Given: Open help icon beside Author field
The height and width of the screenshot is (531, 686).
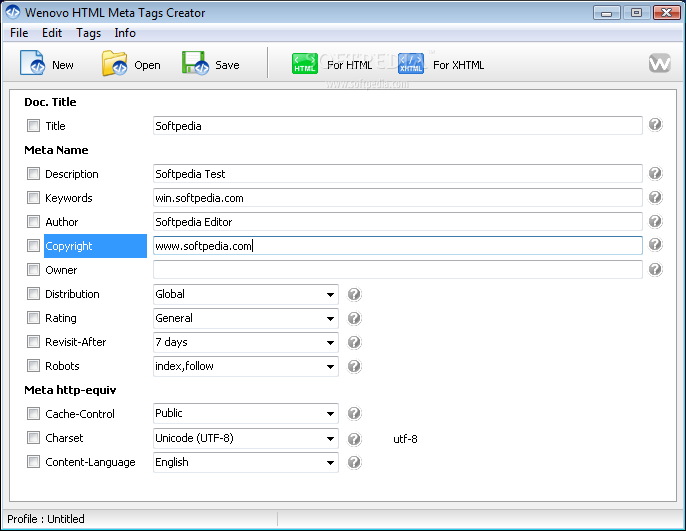Looking at the screenshot, I should pyautogui.click(x=655, y=221).
